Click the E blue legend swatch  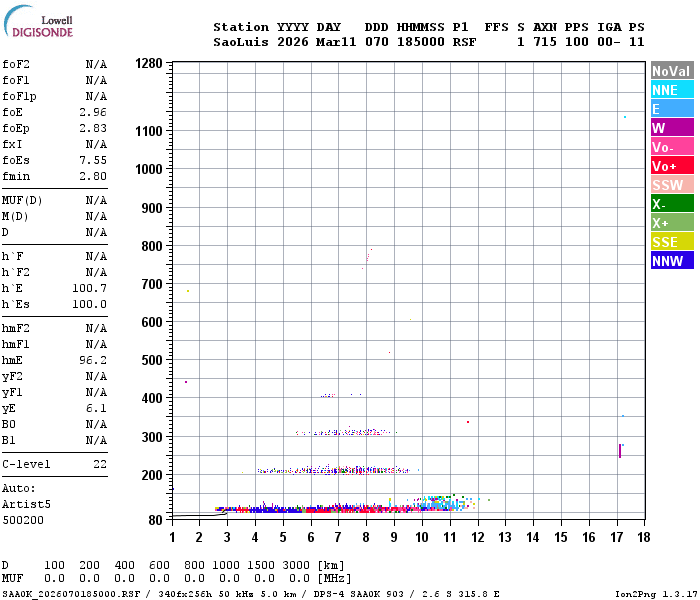[672, 108]
